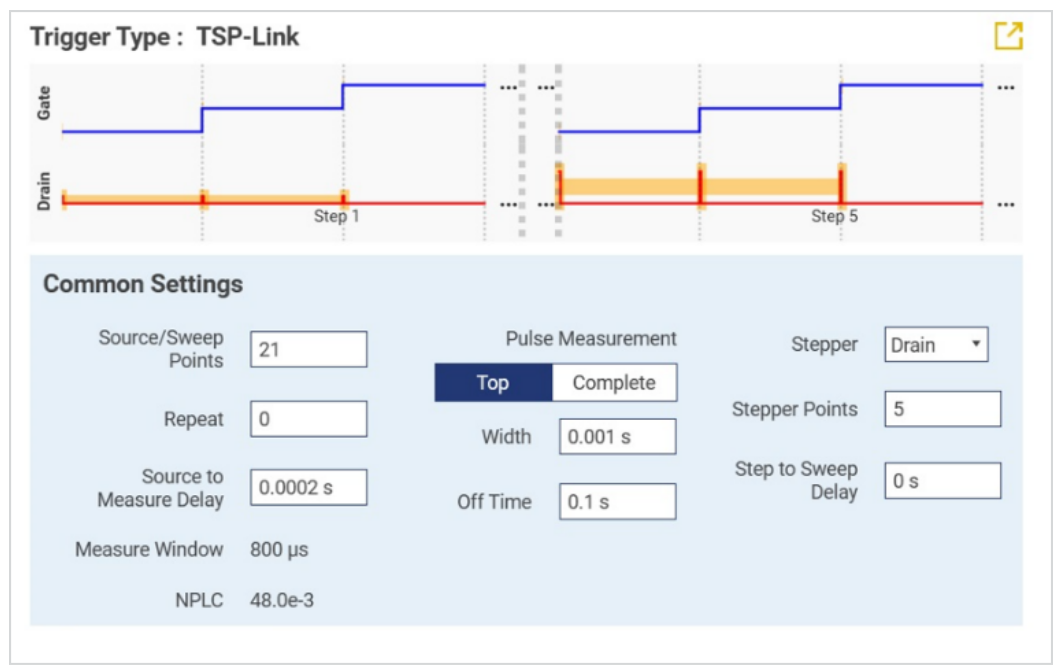The height and width of the screenshot is (670, 1063).
Task: Switch pulse measurement to Complete
Action: (614, 383)
